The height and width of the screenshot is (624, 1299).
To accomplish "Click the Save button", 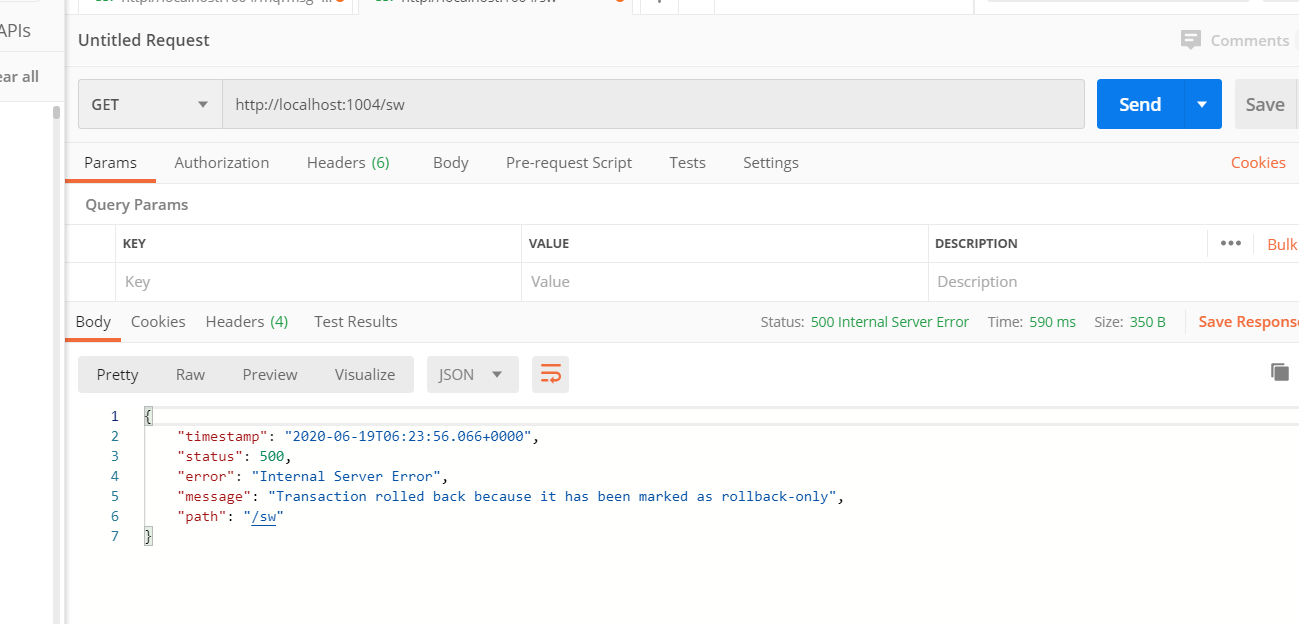I will point(1266,104).
